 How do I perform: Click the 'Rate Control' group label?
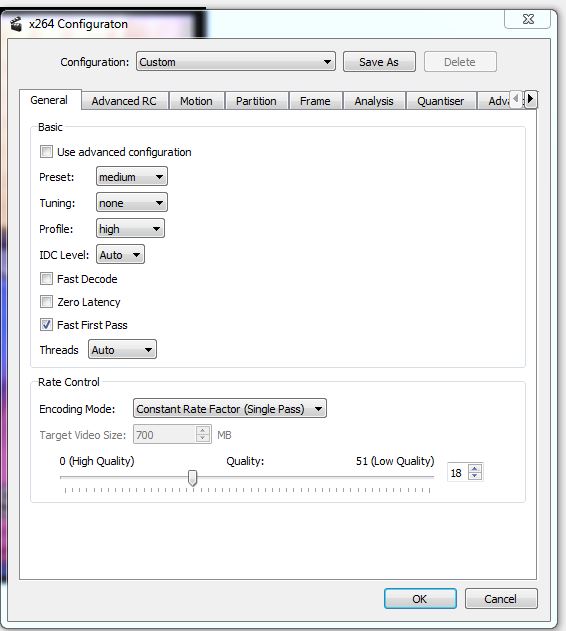pos(68,381)
